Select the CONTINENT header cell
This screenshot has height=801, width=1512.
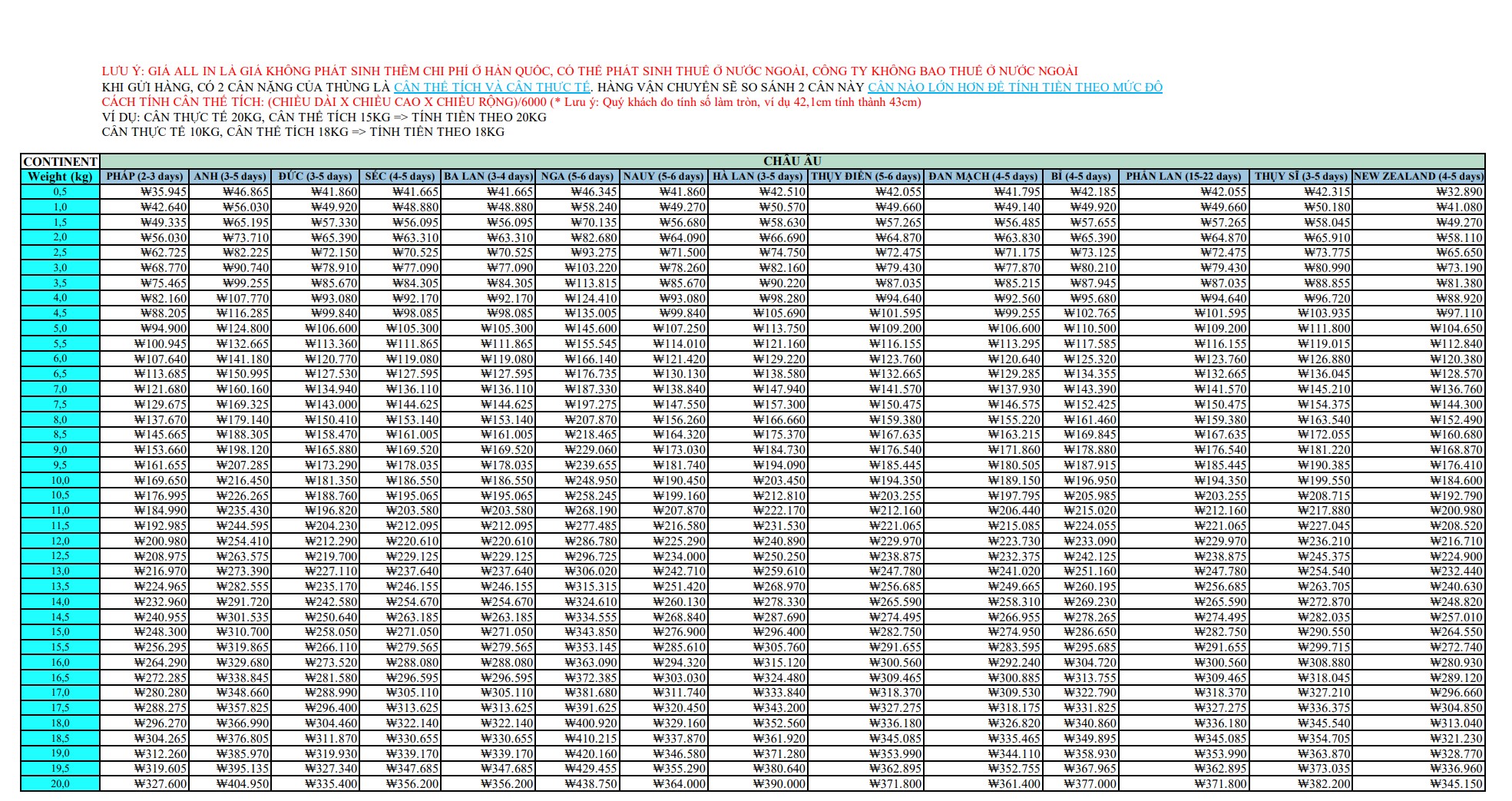click(60, 161)
